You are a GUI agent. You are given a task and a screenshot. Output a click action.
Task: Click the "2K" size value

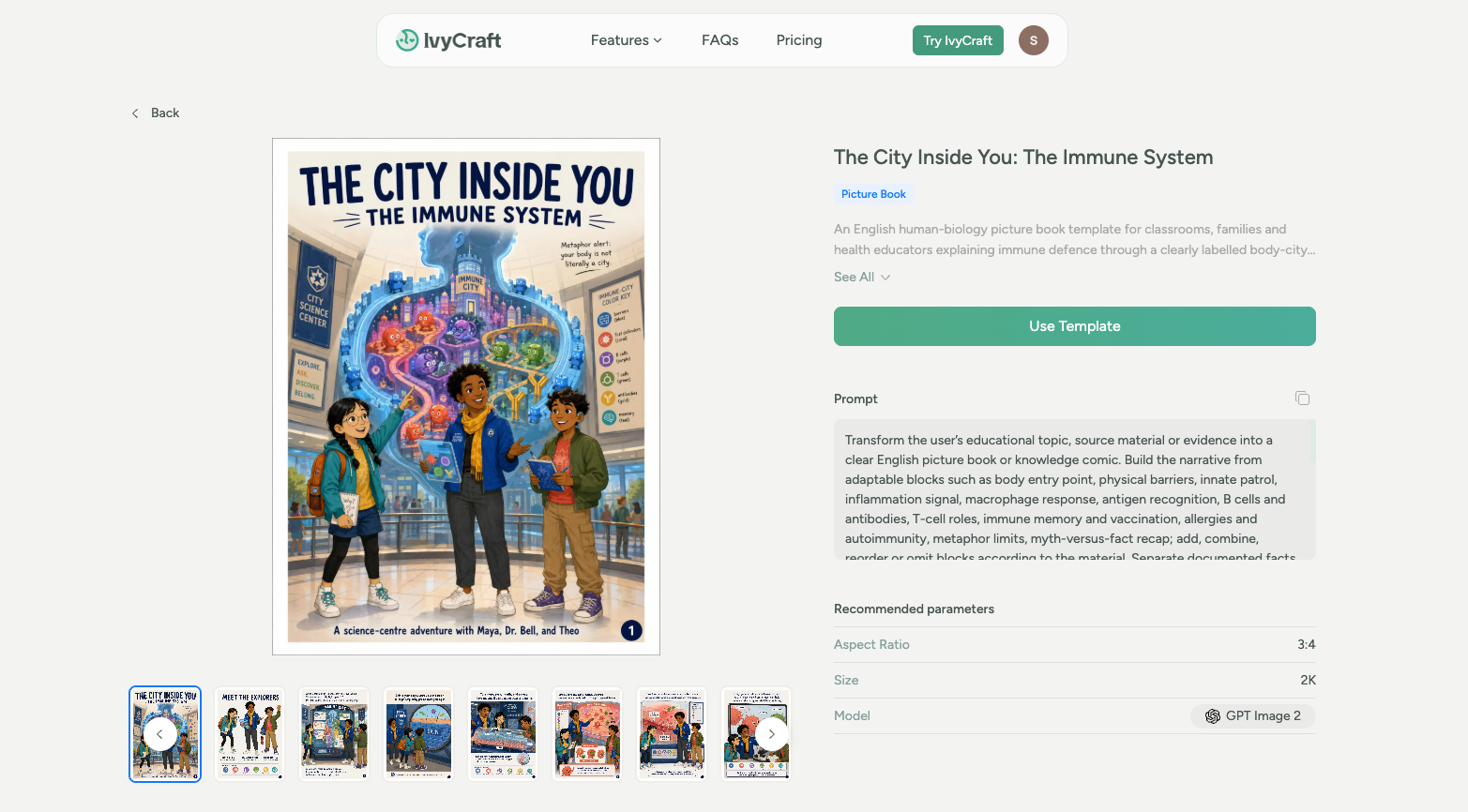[1308, 680]
